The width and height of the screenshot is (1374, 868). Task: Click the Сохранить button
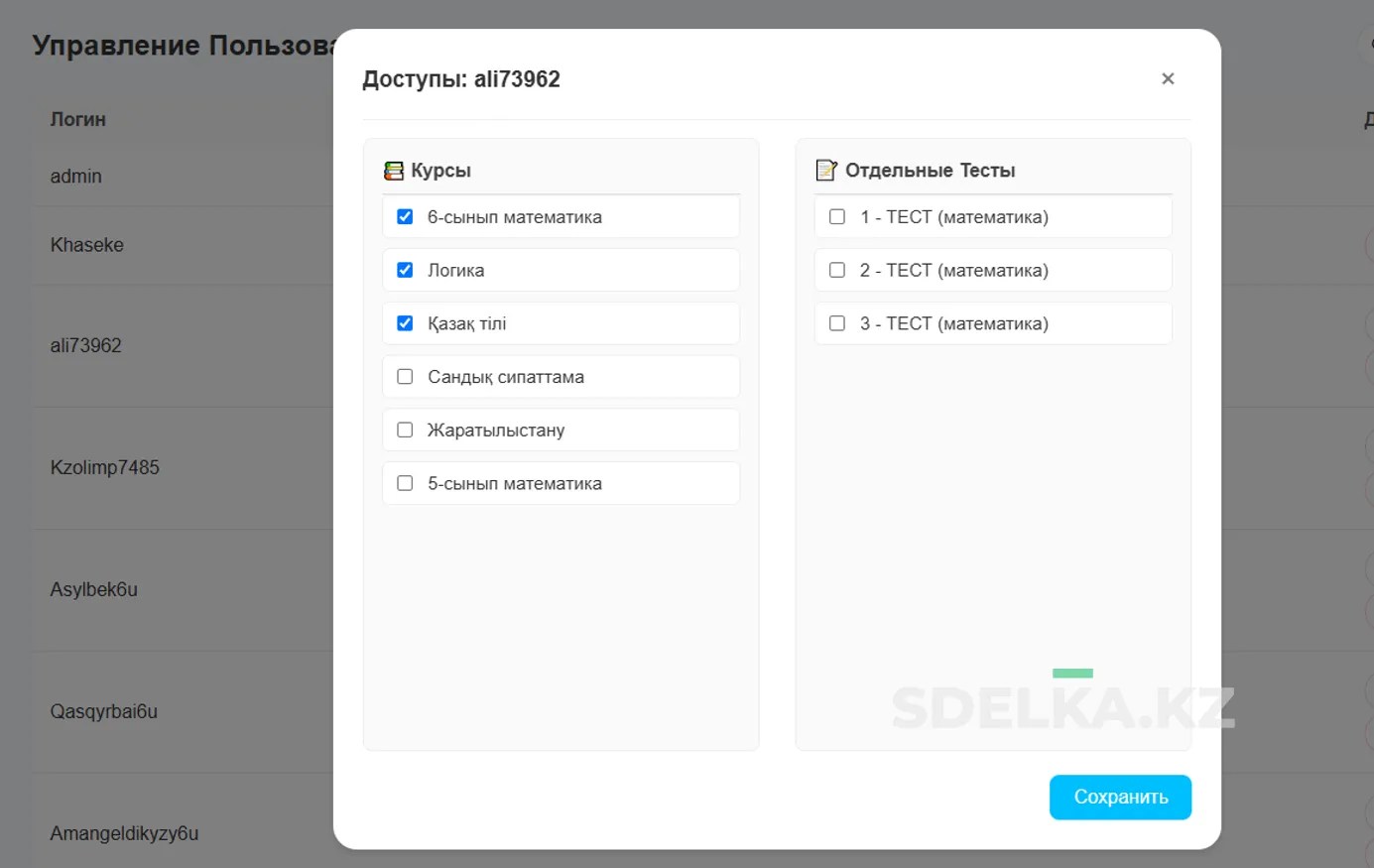[x=1120, y=797]
